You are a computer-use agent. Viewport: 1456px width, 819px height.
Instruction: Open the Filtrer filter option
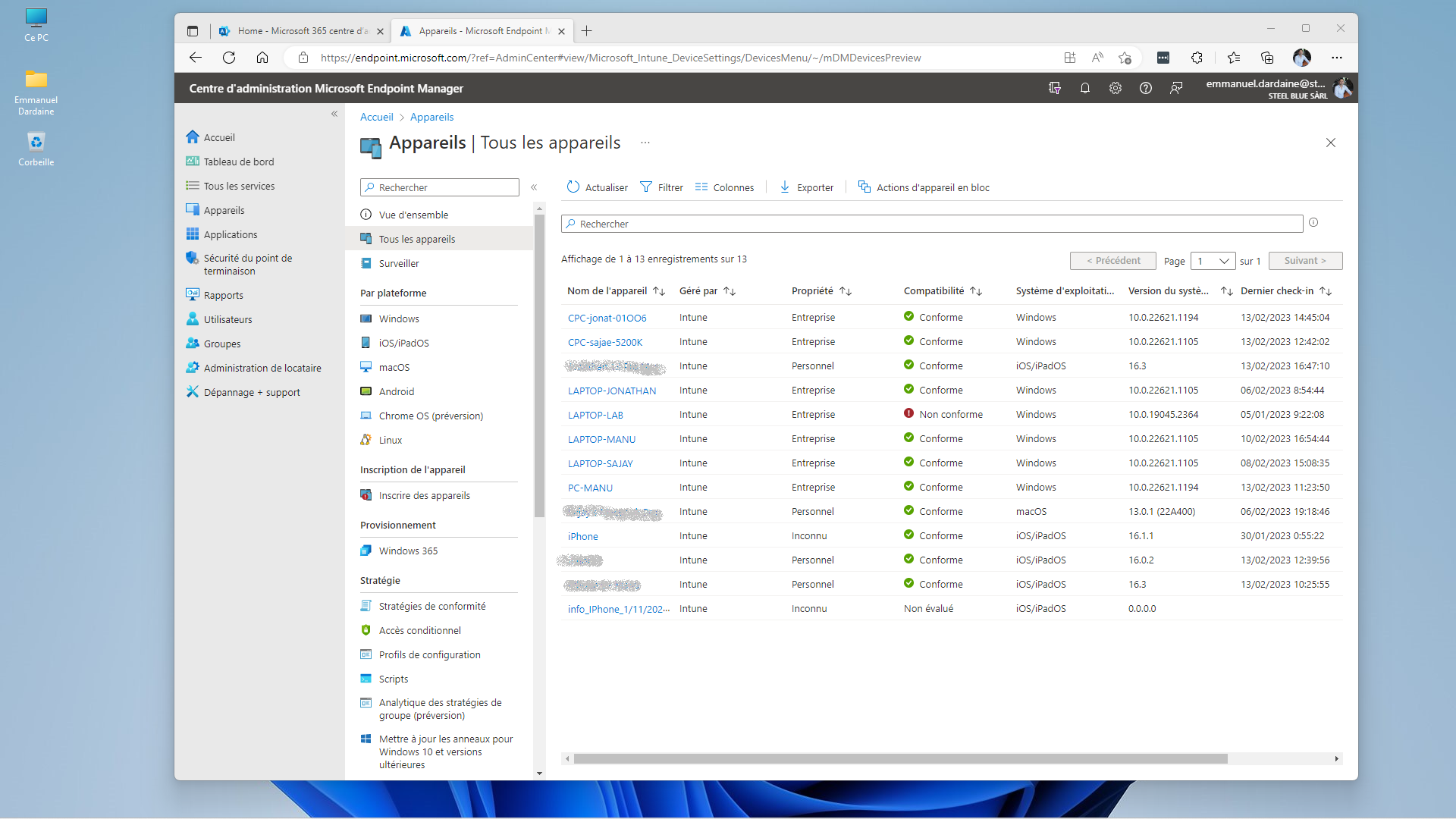[x=661, y=187]
